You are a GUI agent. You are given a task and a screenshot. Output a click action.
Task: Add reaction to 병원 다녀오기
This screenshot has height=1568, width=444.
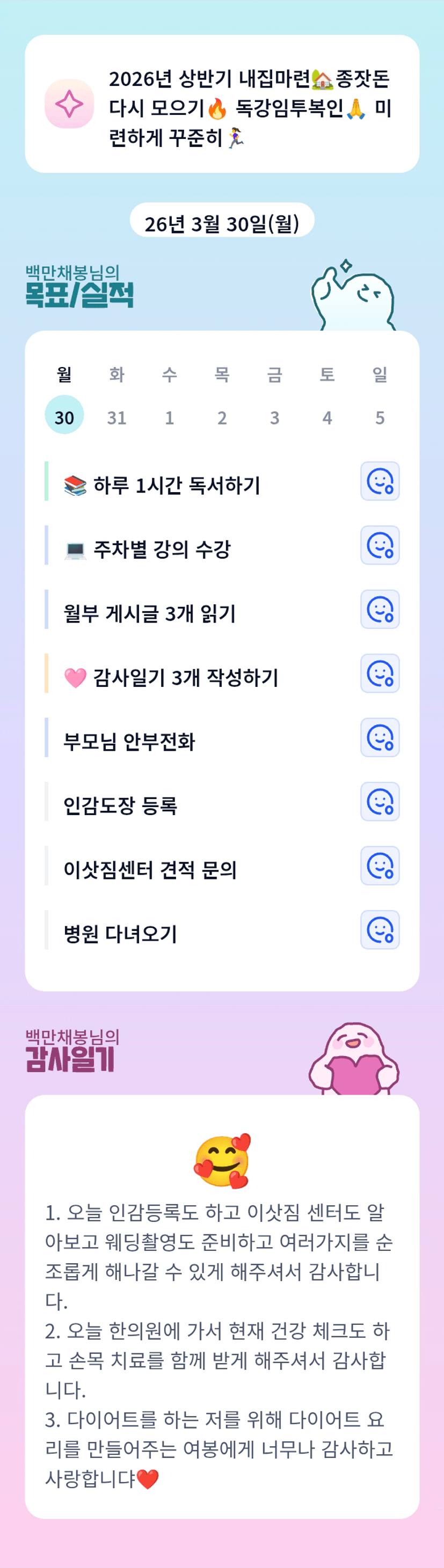[x=380, y=930]
